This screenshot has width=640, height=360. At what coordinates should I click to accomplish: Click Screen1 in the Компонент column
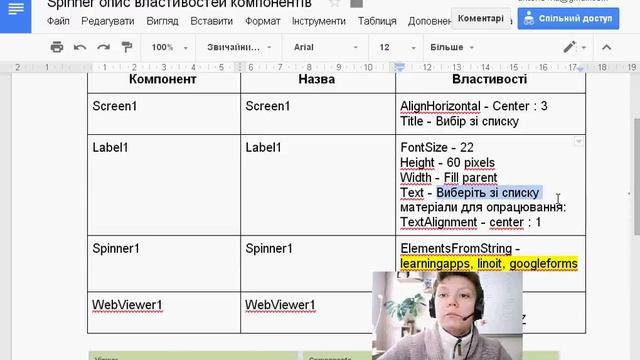click(x=115, y=106)
